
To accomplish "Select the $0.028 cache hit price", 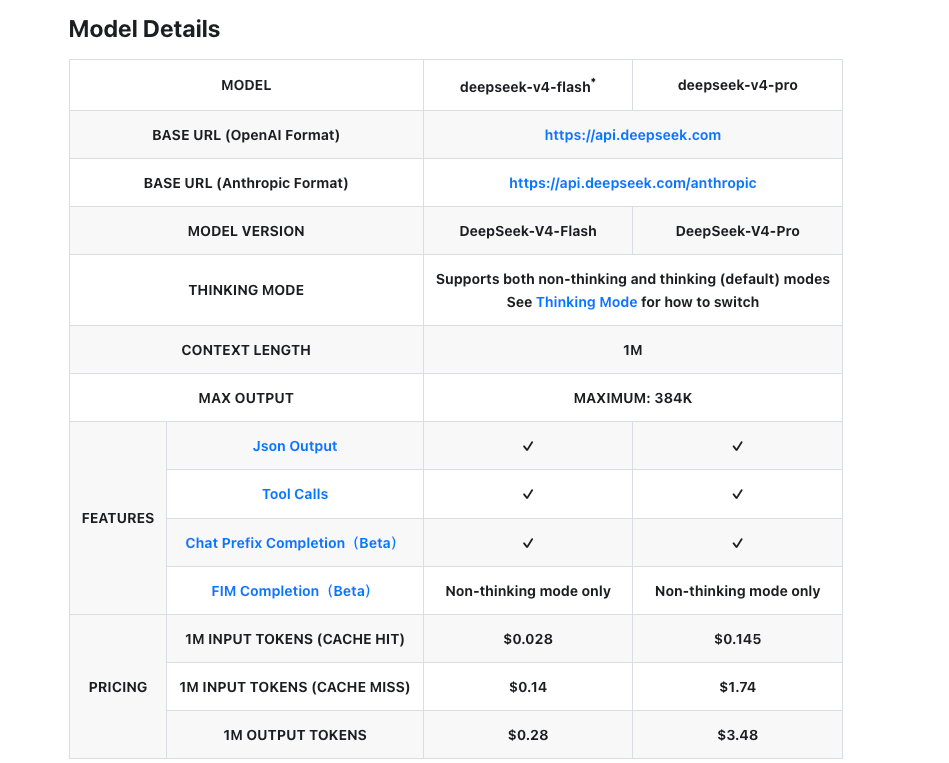I will coord(528,639).
